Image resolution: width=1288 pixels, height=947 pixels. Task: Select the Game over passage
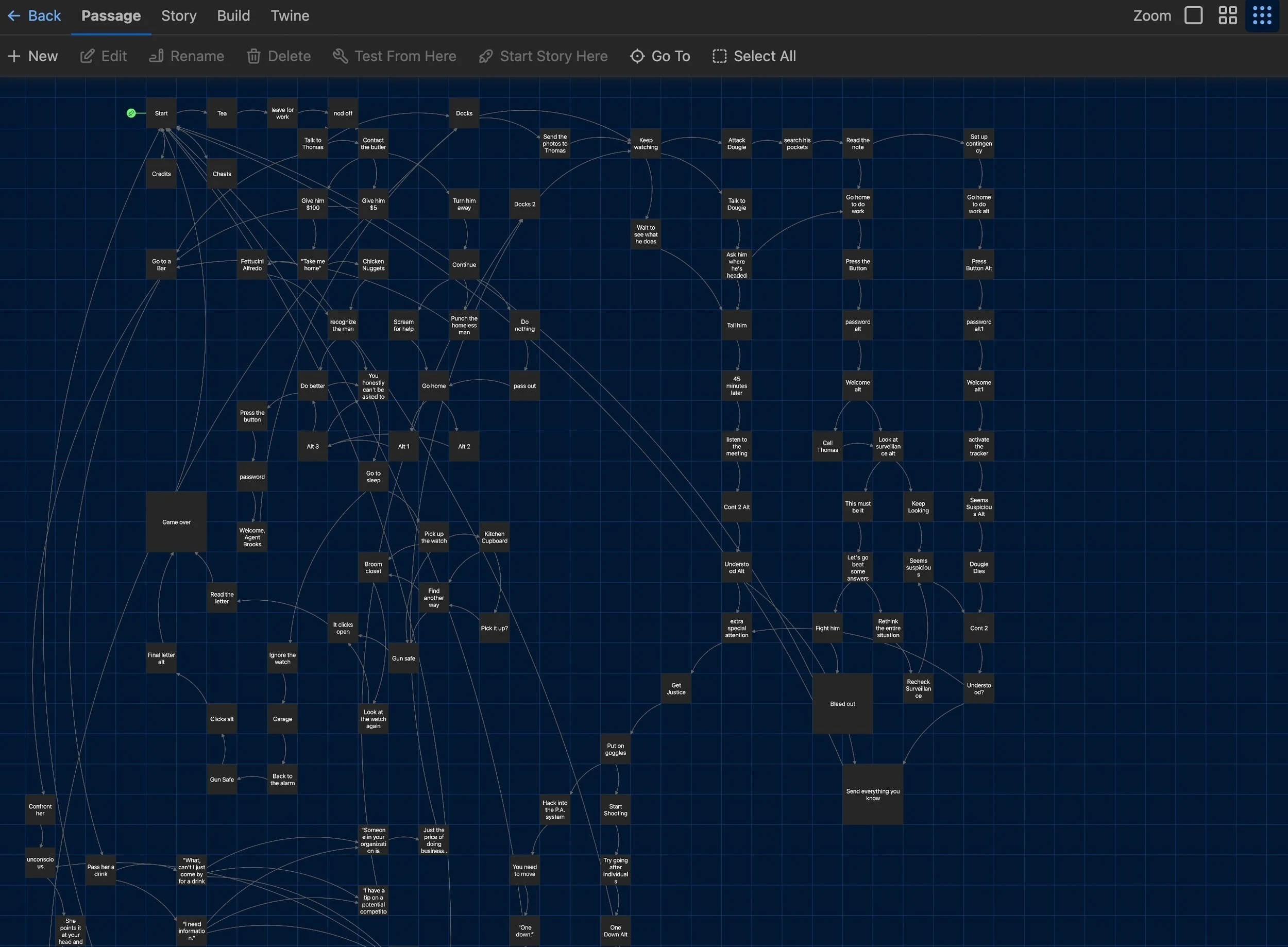tap(176, 521)
